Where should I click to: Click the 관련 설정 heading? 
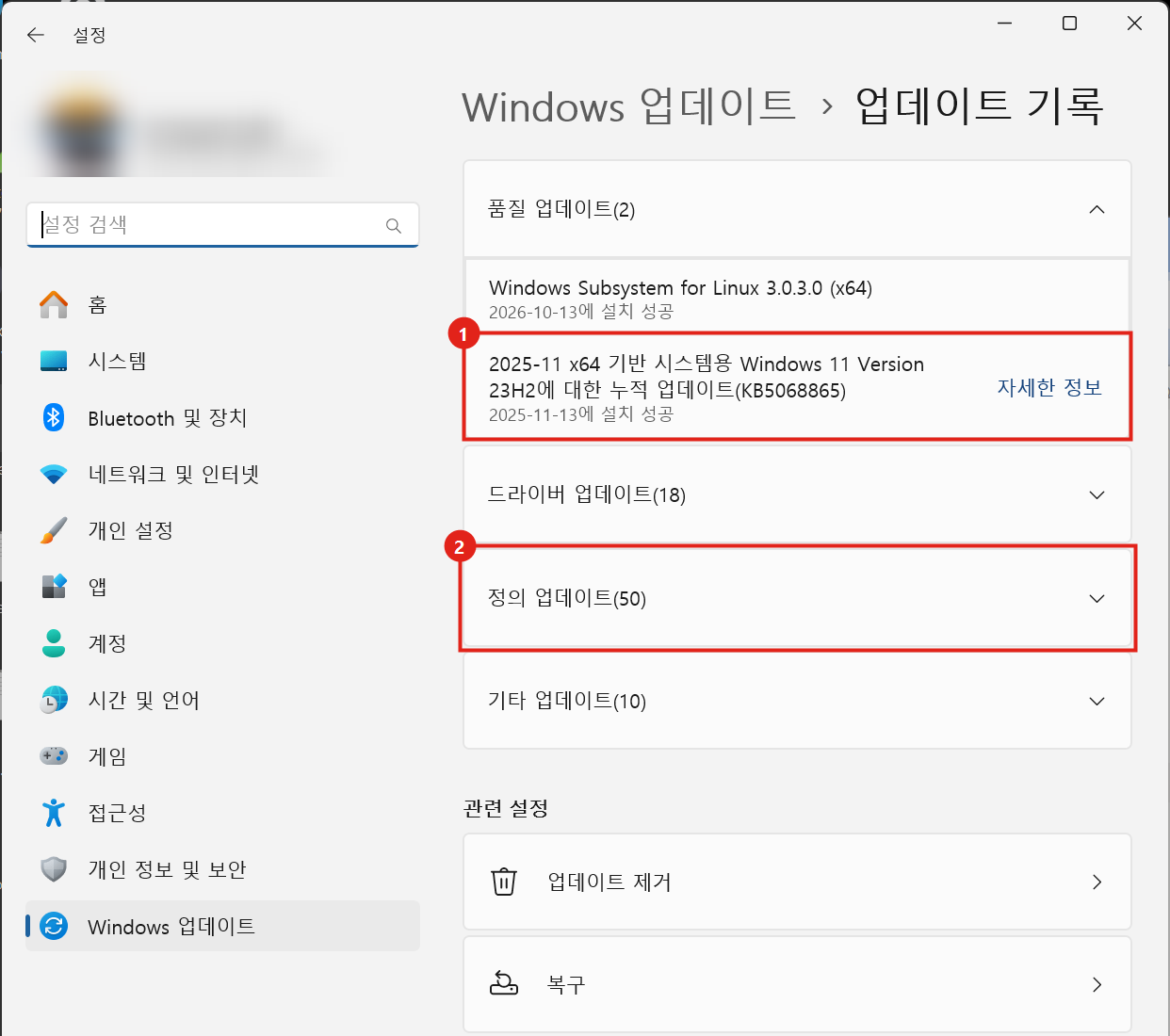[x=506, y=808]
